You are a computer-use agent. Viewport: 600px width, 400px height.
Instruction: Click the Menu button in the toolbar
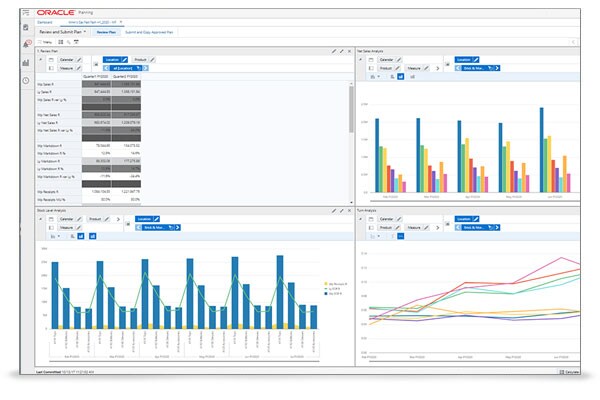click(x=45, y=42)
